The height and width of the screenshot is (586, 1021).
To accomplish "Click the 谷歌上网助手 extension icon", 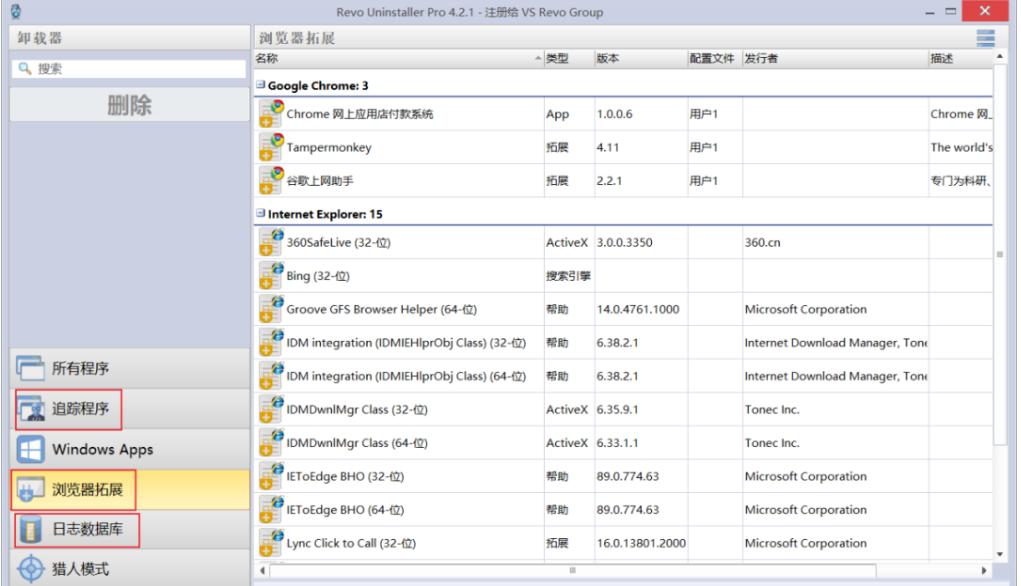I will point(270,179).
